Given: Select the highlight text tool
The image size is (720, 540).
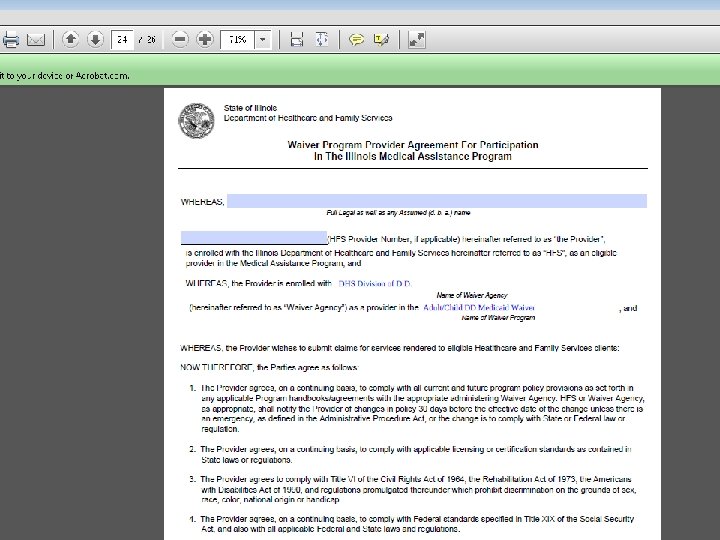Looking at the screenshot, I should [x=382, y=39].
